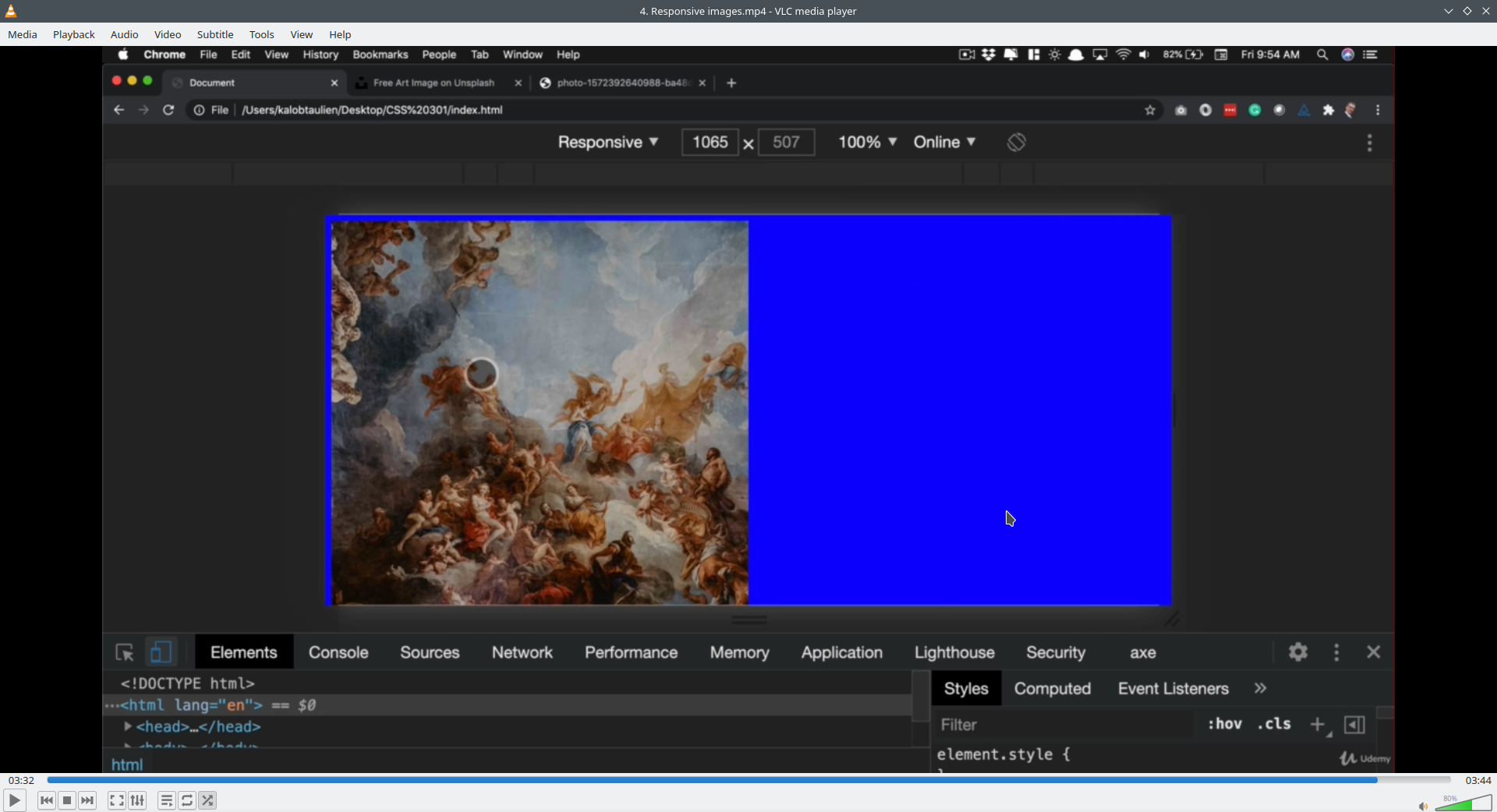Viewport: 1497px width, 812px height.
Task: Seek along the VLC progress bar
Action: pyautogui.click(x=748, y=780)
